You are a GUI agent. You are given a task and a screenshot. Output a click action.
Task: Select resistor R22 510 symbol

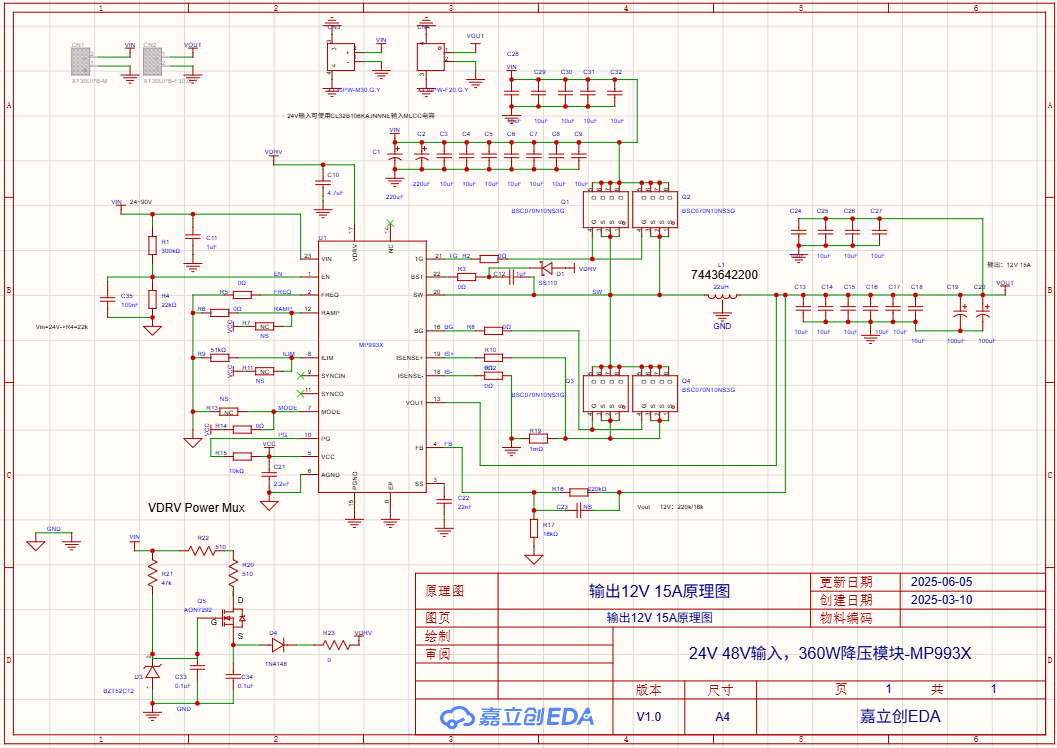(202, 551)
